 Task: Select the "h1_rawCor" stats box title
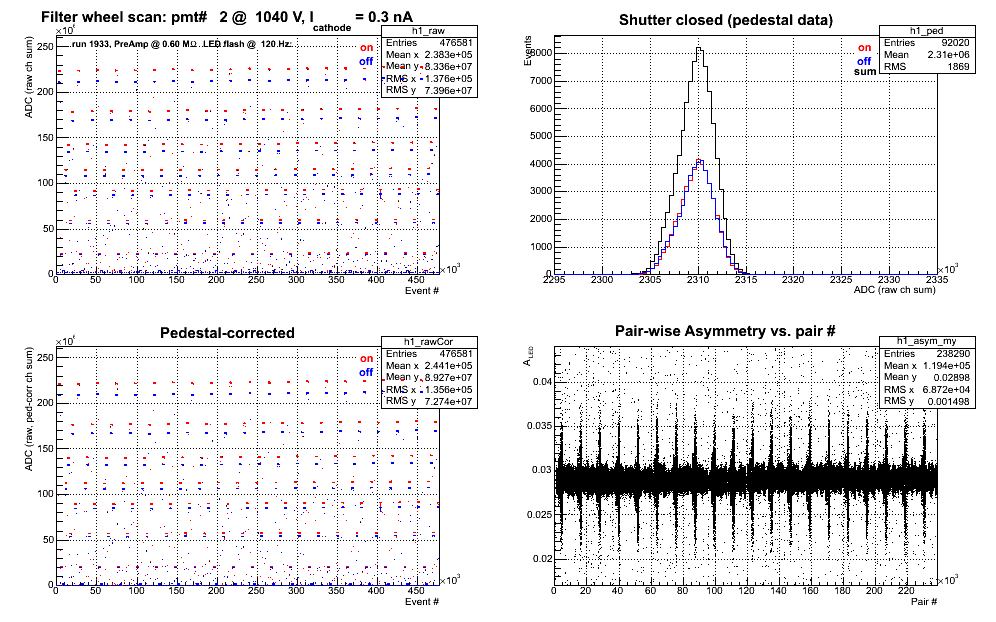click(x=428, y=342)
